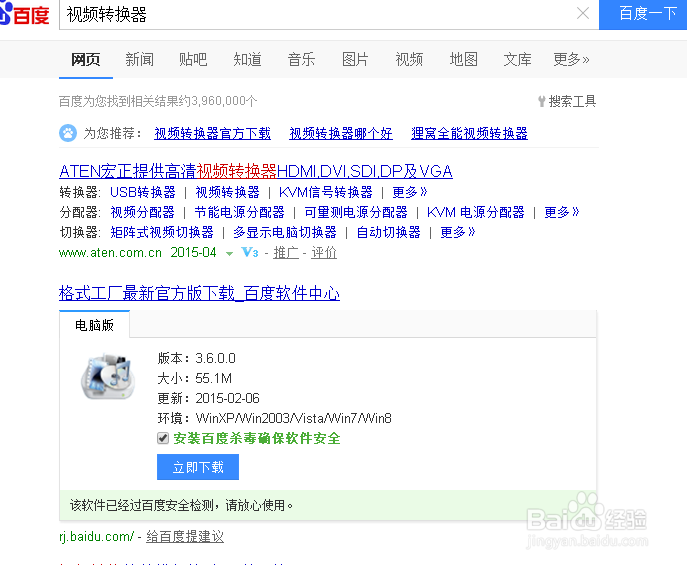
Task: Click the USB转换器 link
Action: 143,192
